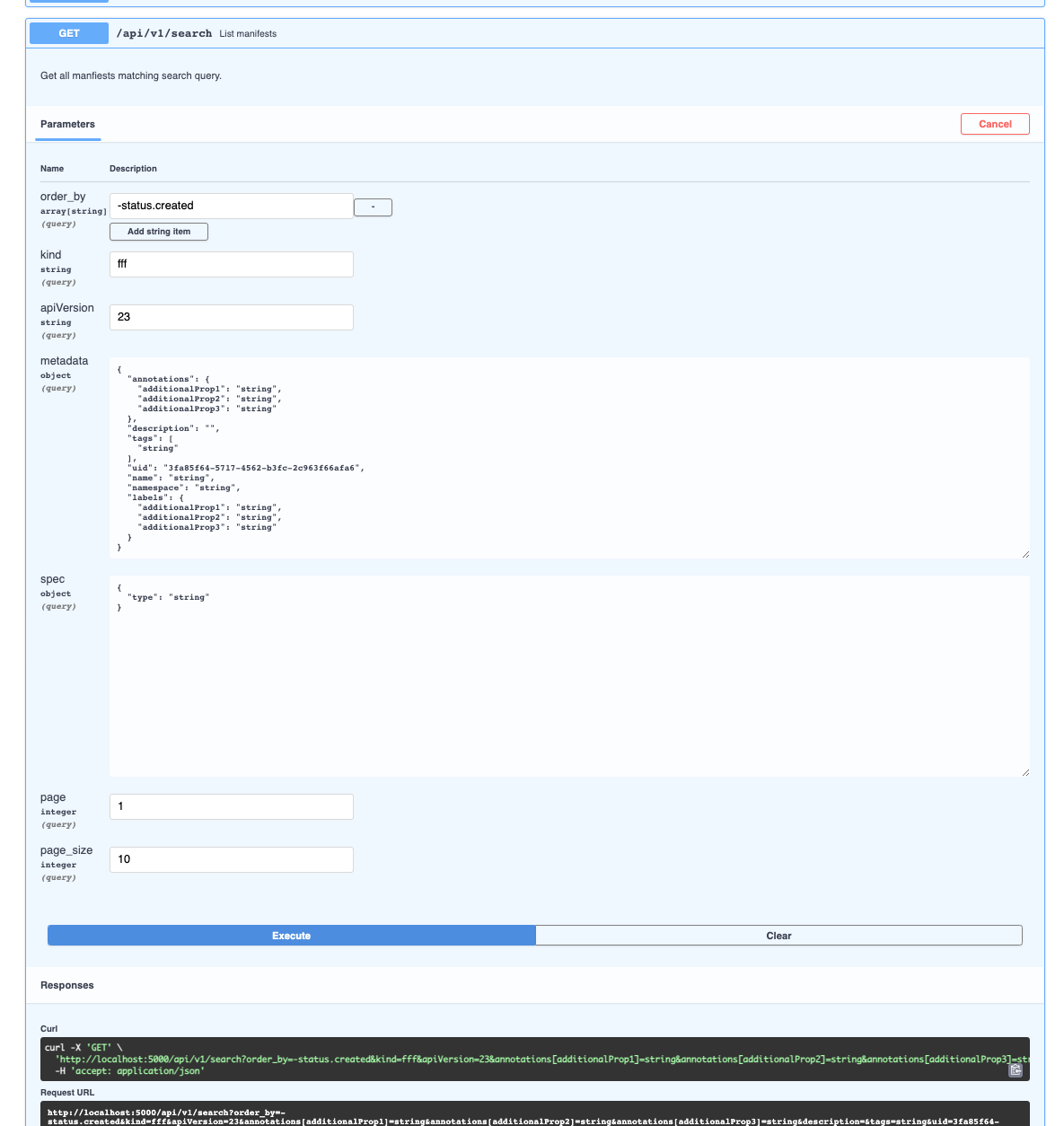Click the page_size parameter name
This screenshot has height=1126, width=1064.
(66, 850)
